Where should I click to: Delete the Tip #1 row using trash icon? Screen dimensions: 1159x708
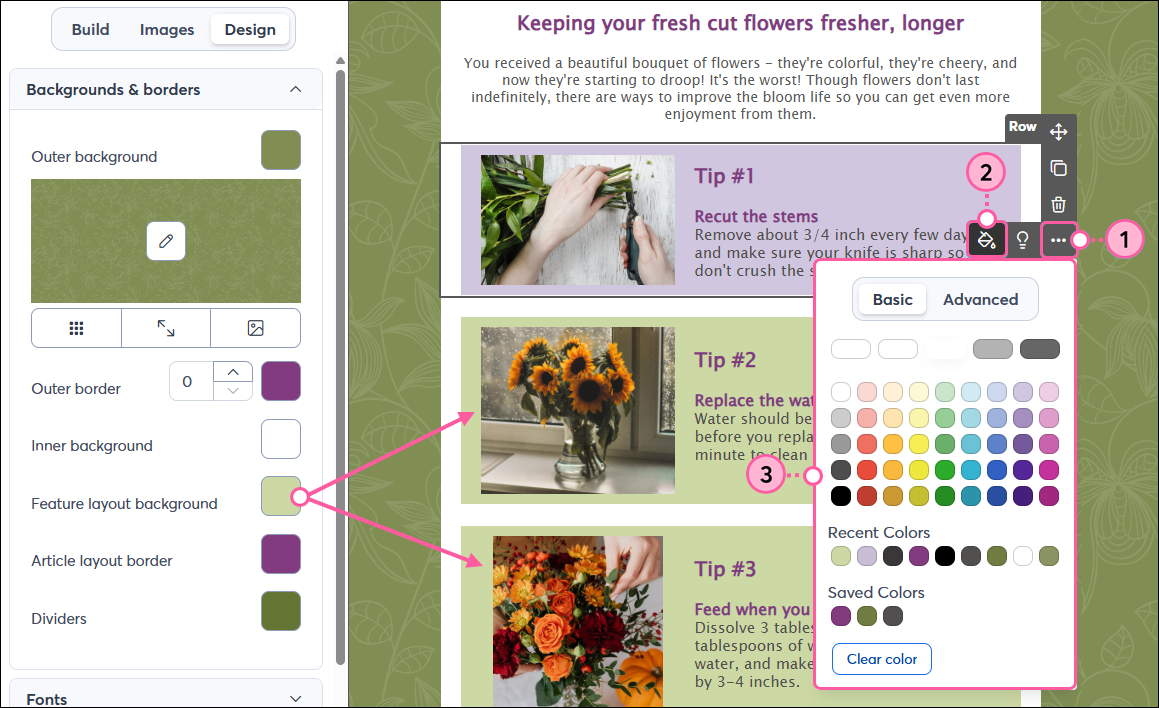1058,204
